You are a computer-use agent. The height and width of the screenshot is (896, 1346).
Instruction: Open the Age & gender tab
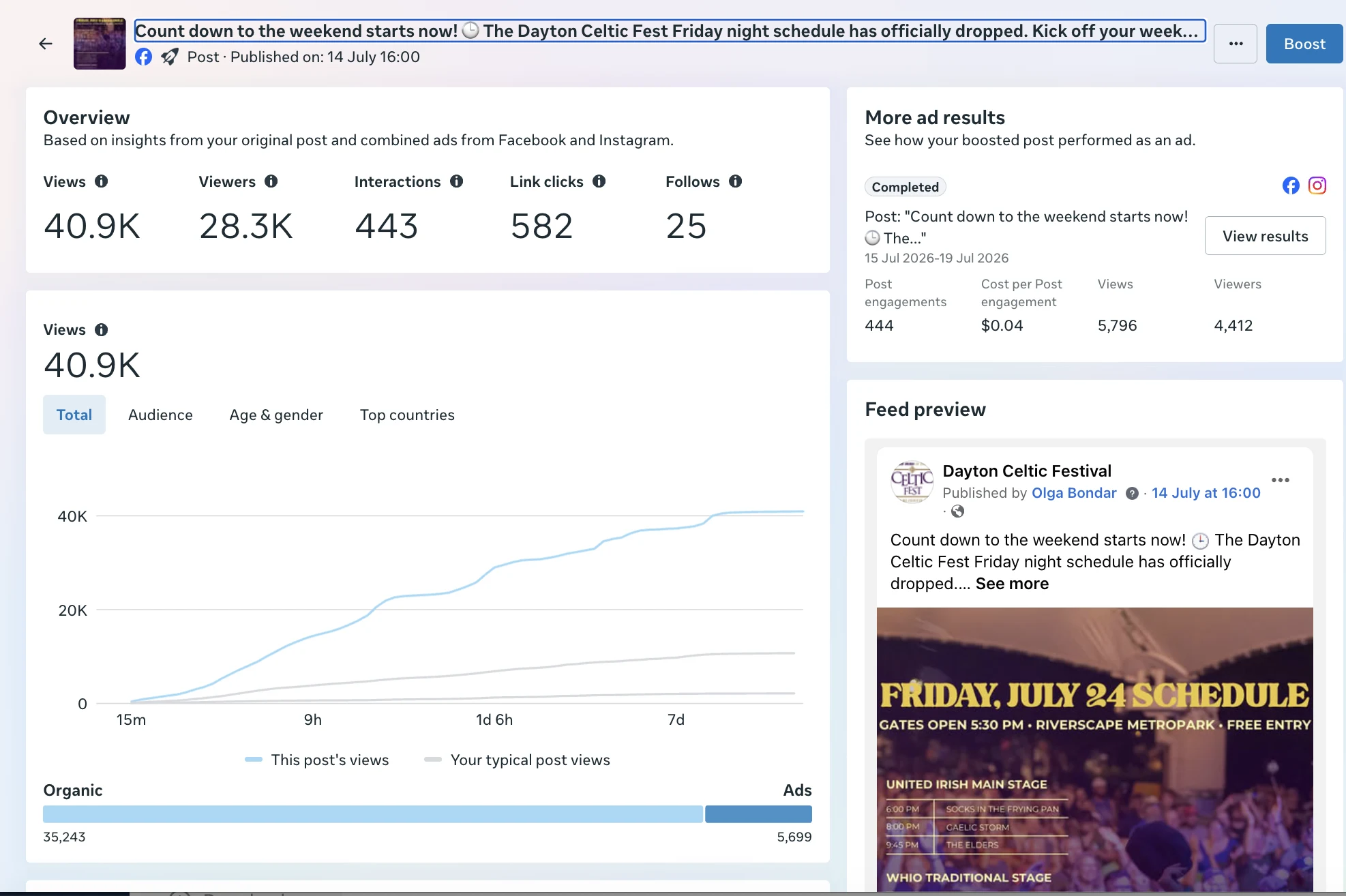click(276, 415)
